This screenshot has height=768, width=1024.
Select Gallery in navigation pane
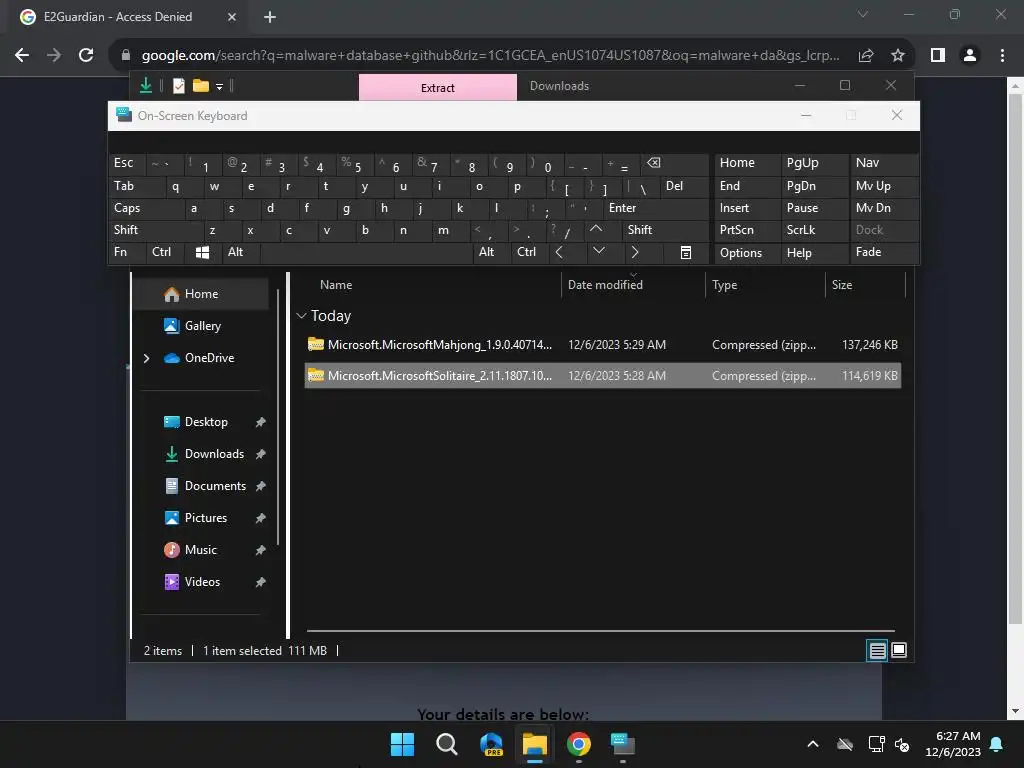(x=202, y=326)
